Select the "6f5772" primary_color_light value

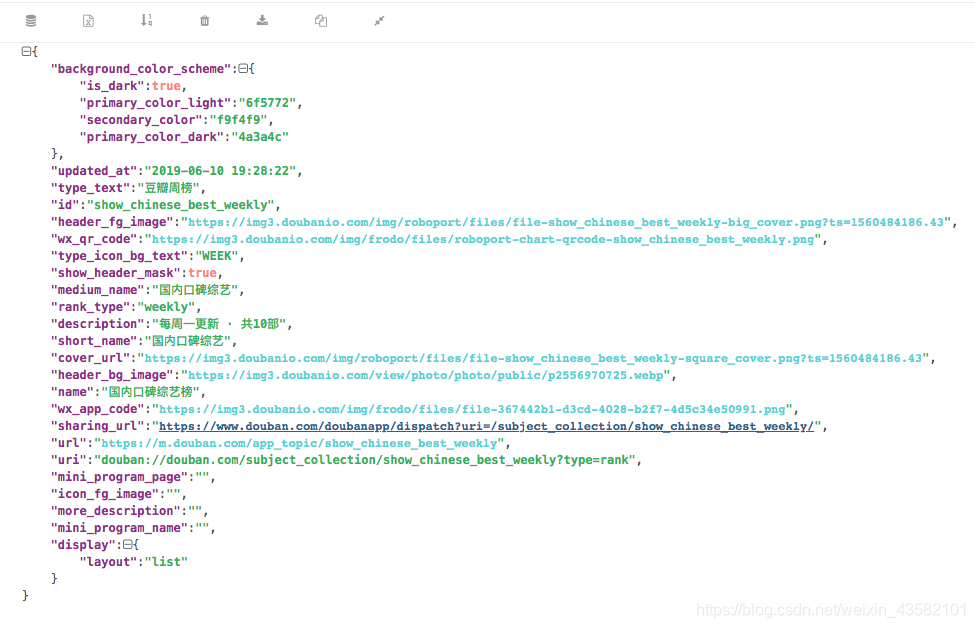(x=267, y=103)
